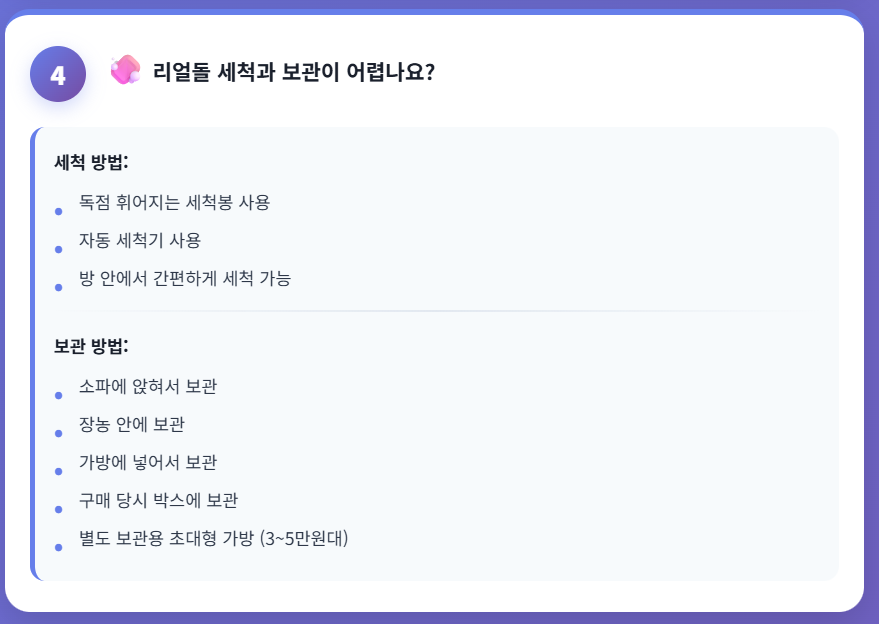Click the bullet dot beside 소파에 앉혀서 보관
879x624 pixels.
tap(59, 395)
